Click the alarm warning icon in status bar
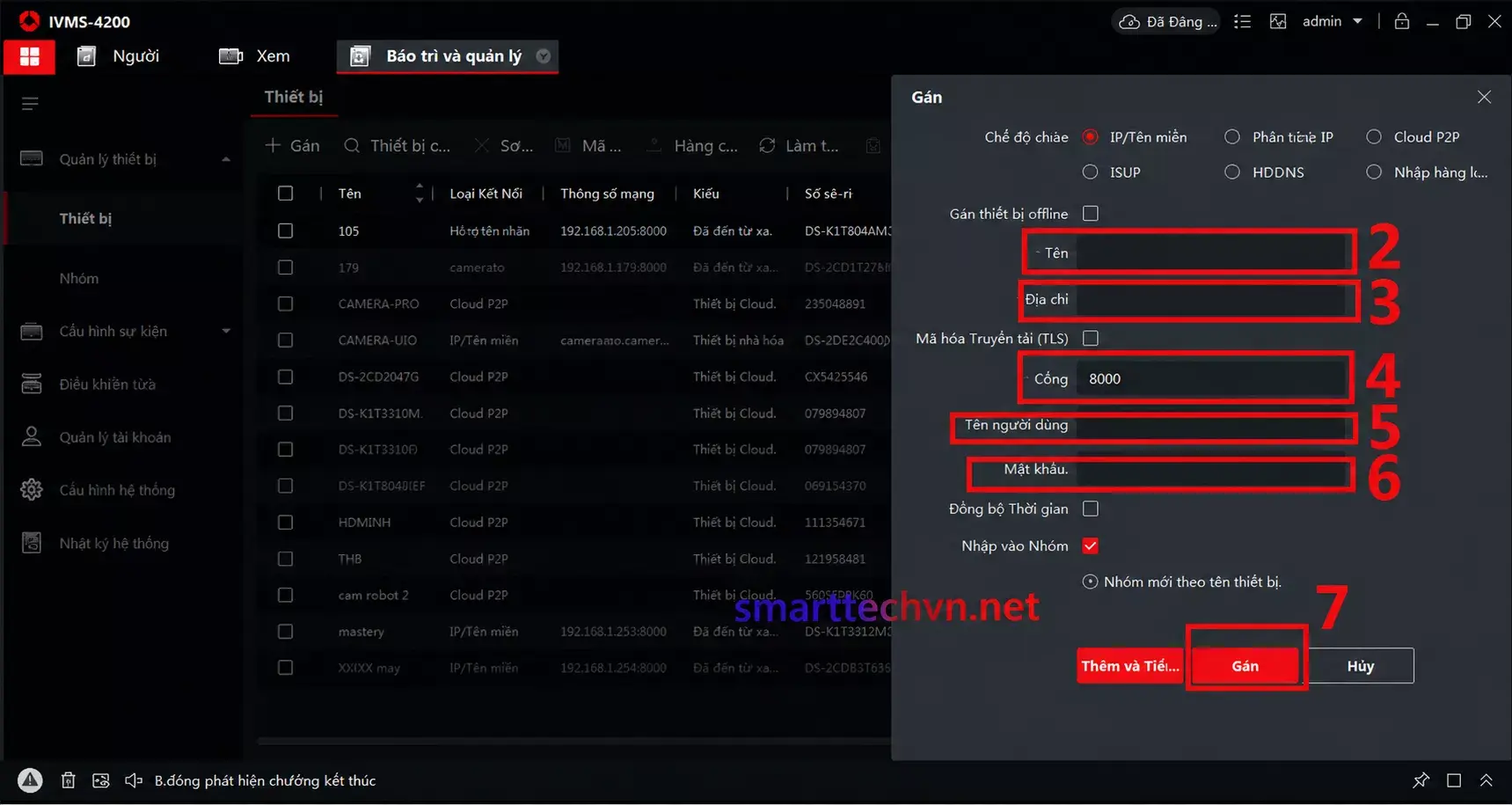Image resolution: width=1512 pixels, height=805 pixels. [x=30, y=780]
